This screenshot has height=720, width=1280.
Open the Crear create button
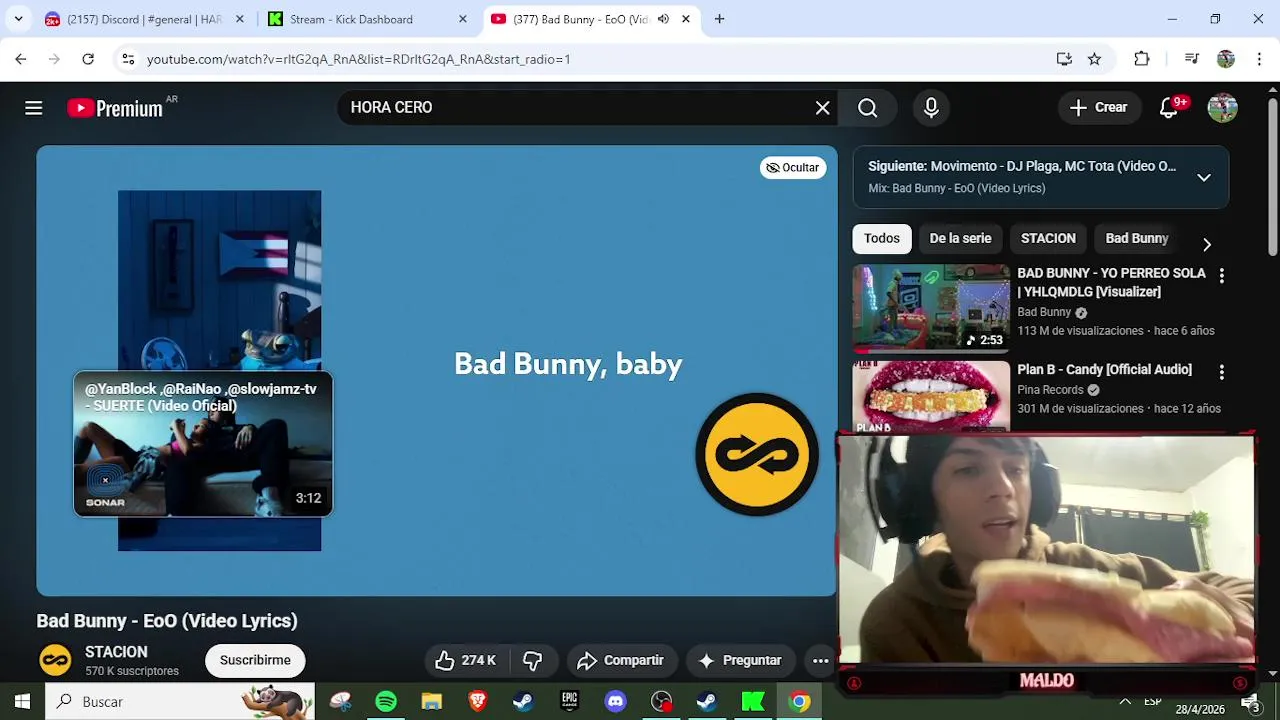coord(1098,108)
